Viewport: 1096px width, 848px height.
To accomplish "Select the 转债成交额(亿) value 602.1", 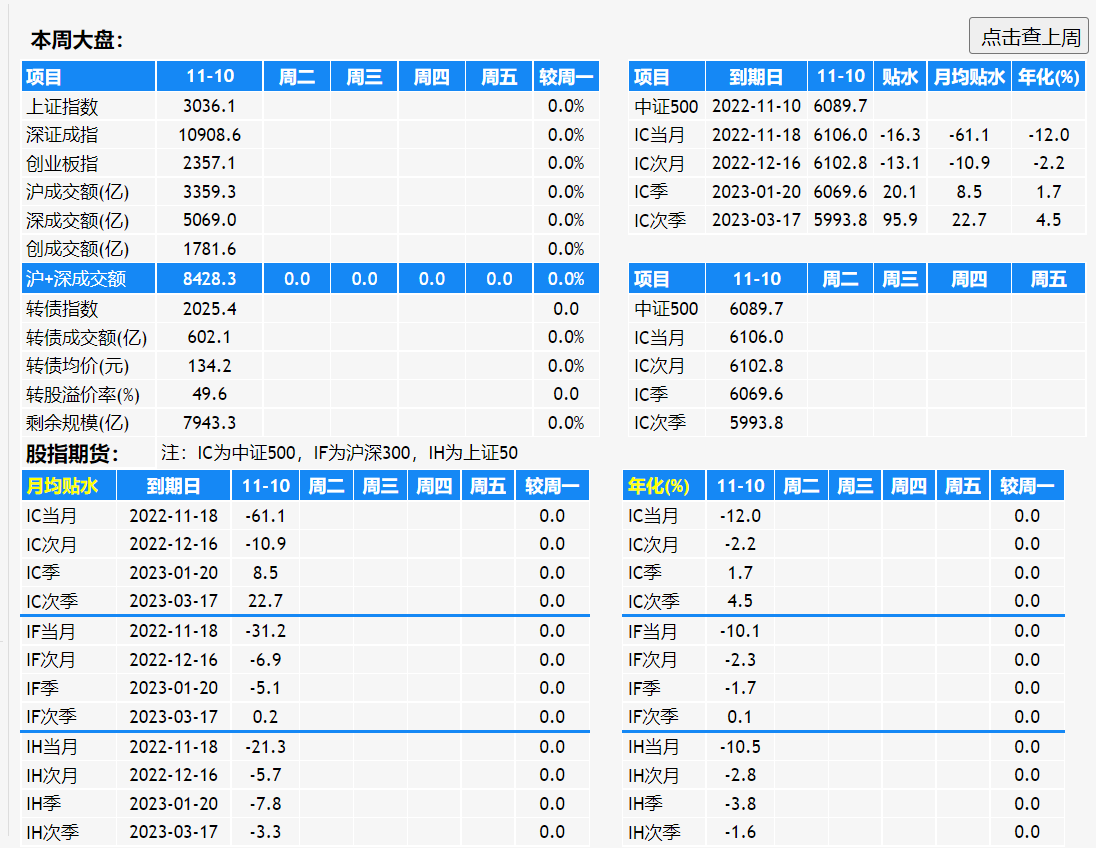I will pyautogui.click(x=209, y=337).
